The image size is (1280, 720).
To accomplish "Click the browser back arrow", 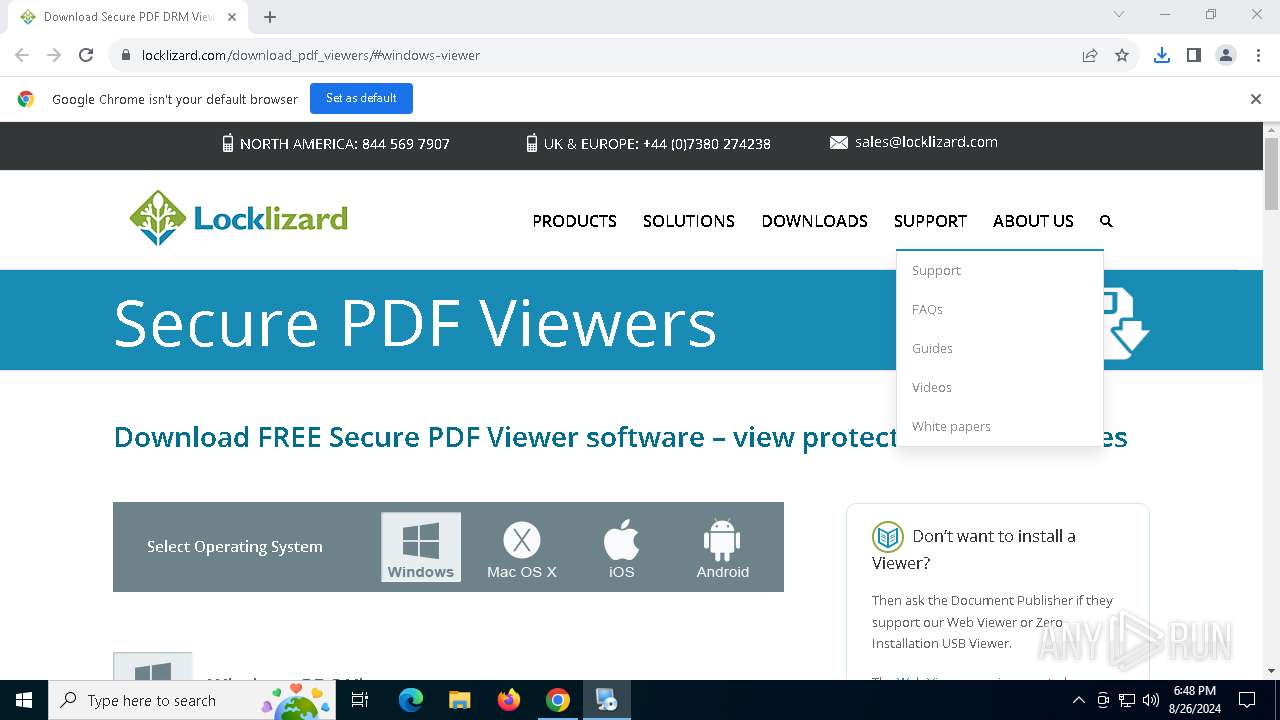I will 22,55.
